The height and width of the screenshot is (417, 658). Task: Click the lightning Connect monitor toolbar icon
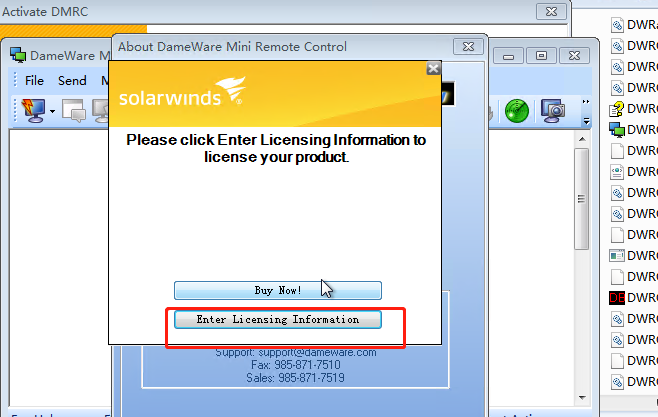34,111
